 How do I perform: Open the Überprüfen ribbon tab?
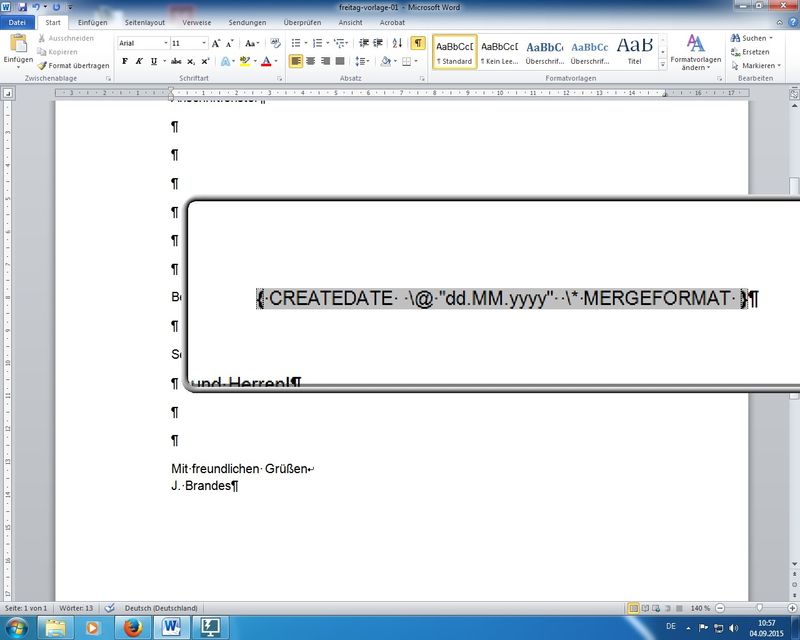[302, 21]
